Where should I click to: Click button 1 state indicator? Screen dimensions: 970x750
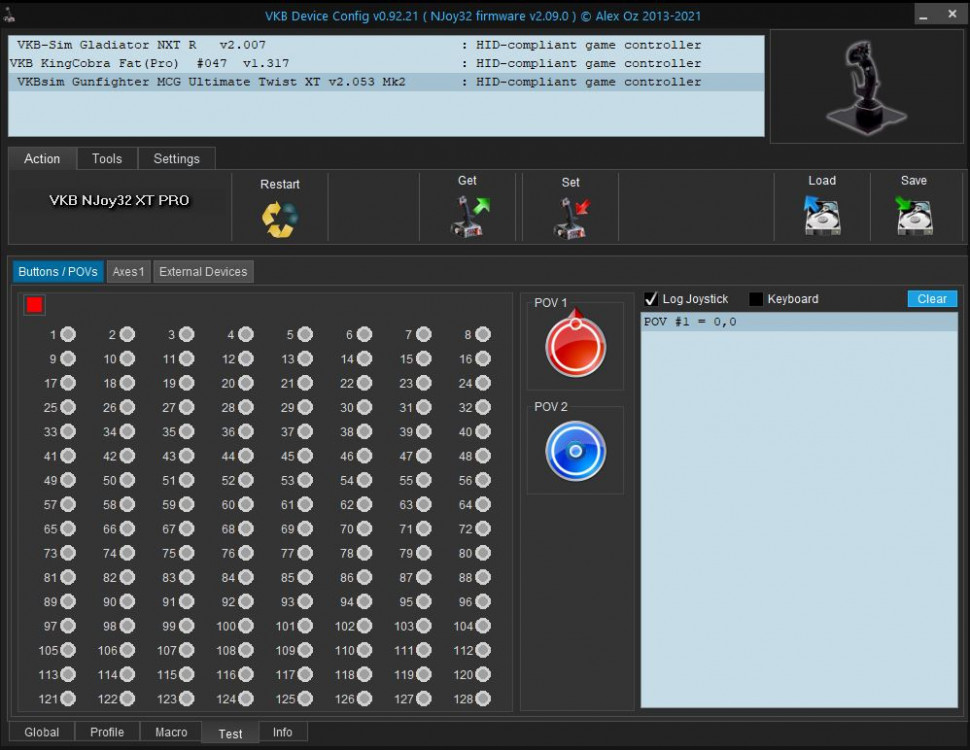66,334
